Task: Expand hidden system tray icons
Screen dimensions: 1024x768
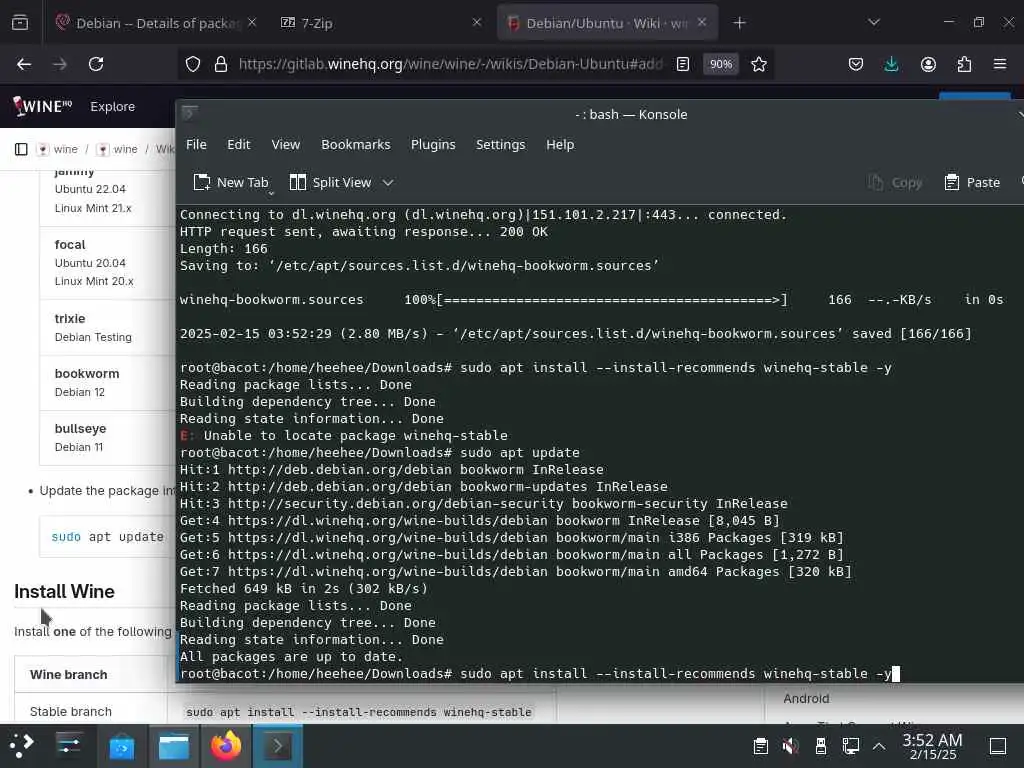Action: pos(879,746)
